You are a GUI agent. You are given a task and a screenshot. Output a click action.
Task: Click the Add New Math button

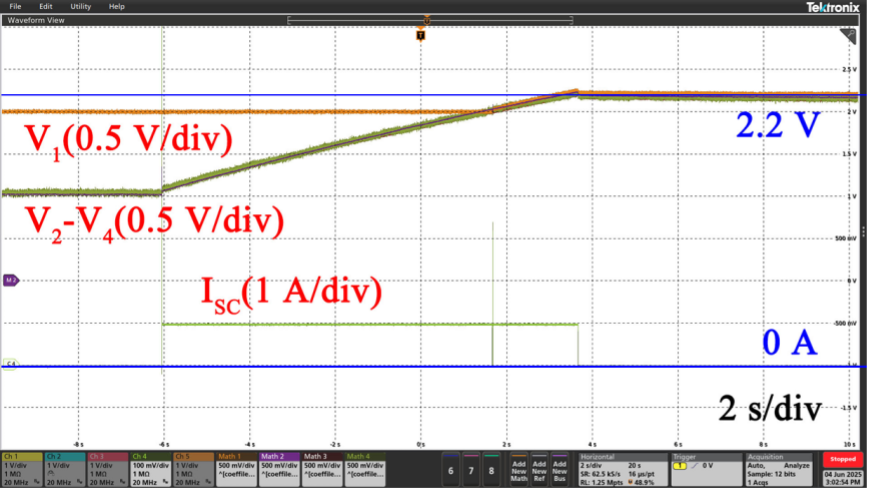tap(519, 470)
